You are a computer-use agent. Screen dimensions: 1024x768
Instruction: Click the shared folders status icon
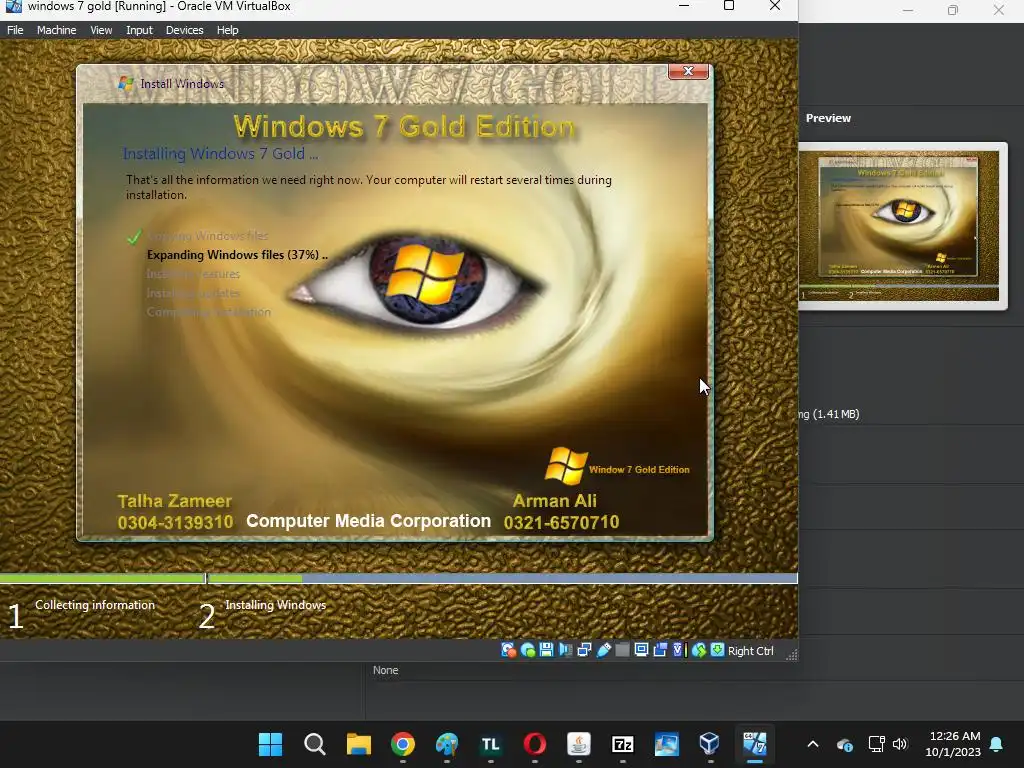point(622,650)
